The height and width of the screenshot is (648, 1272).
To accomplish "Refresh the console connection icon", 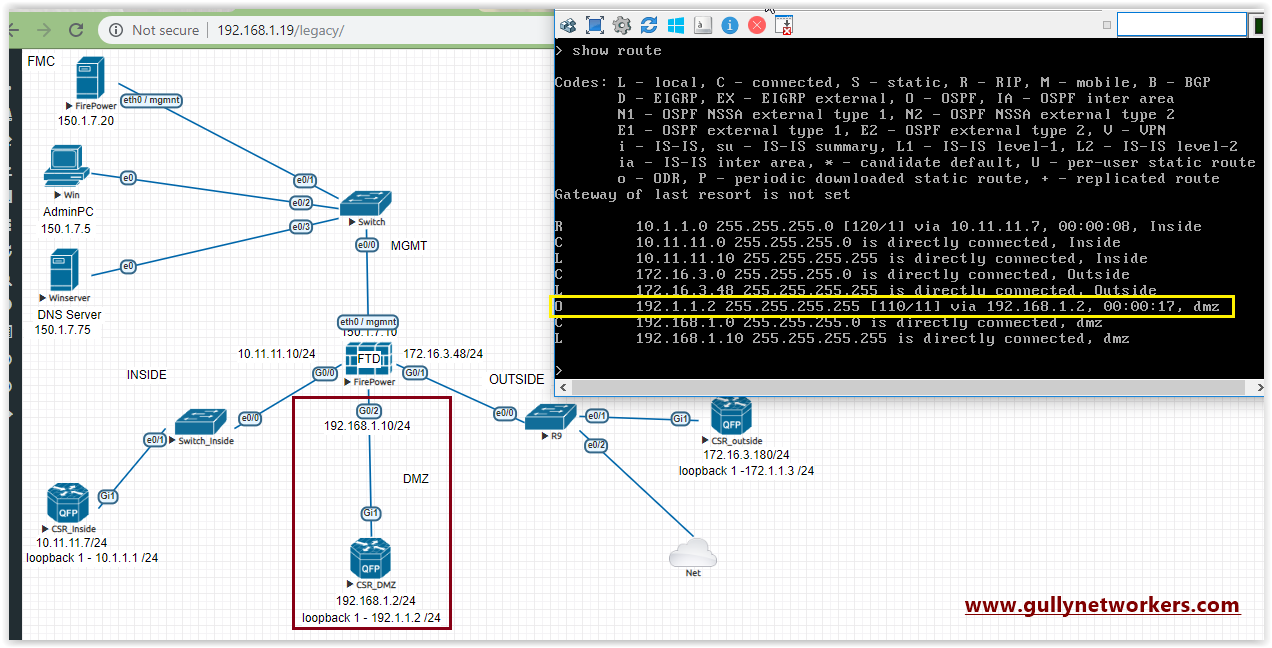I will coord(649,24).
